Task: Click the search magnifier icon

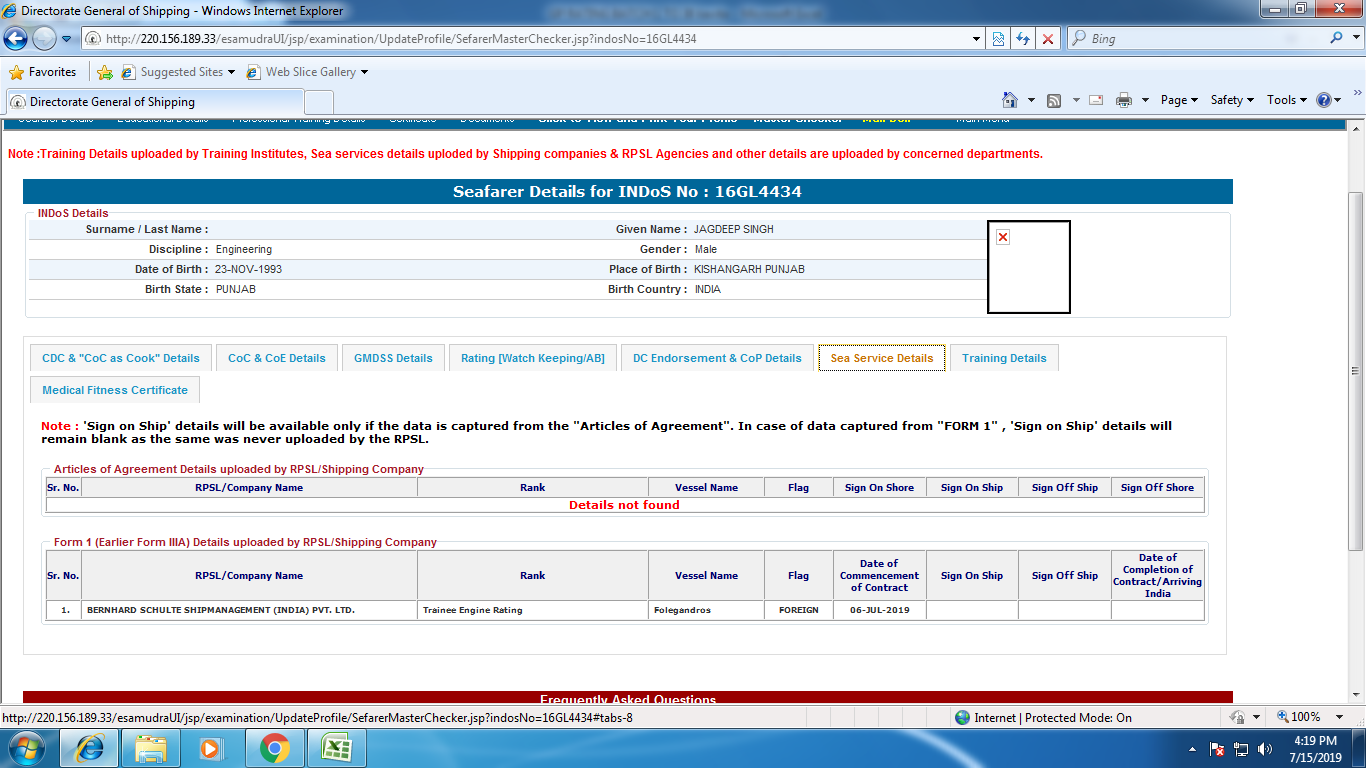Action: point(1337,38)
